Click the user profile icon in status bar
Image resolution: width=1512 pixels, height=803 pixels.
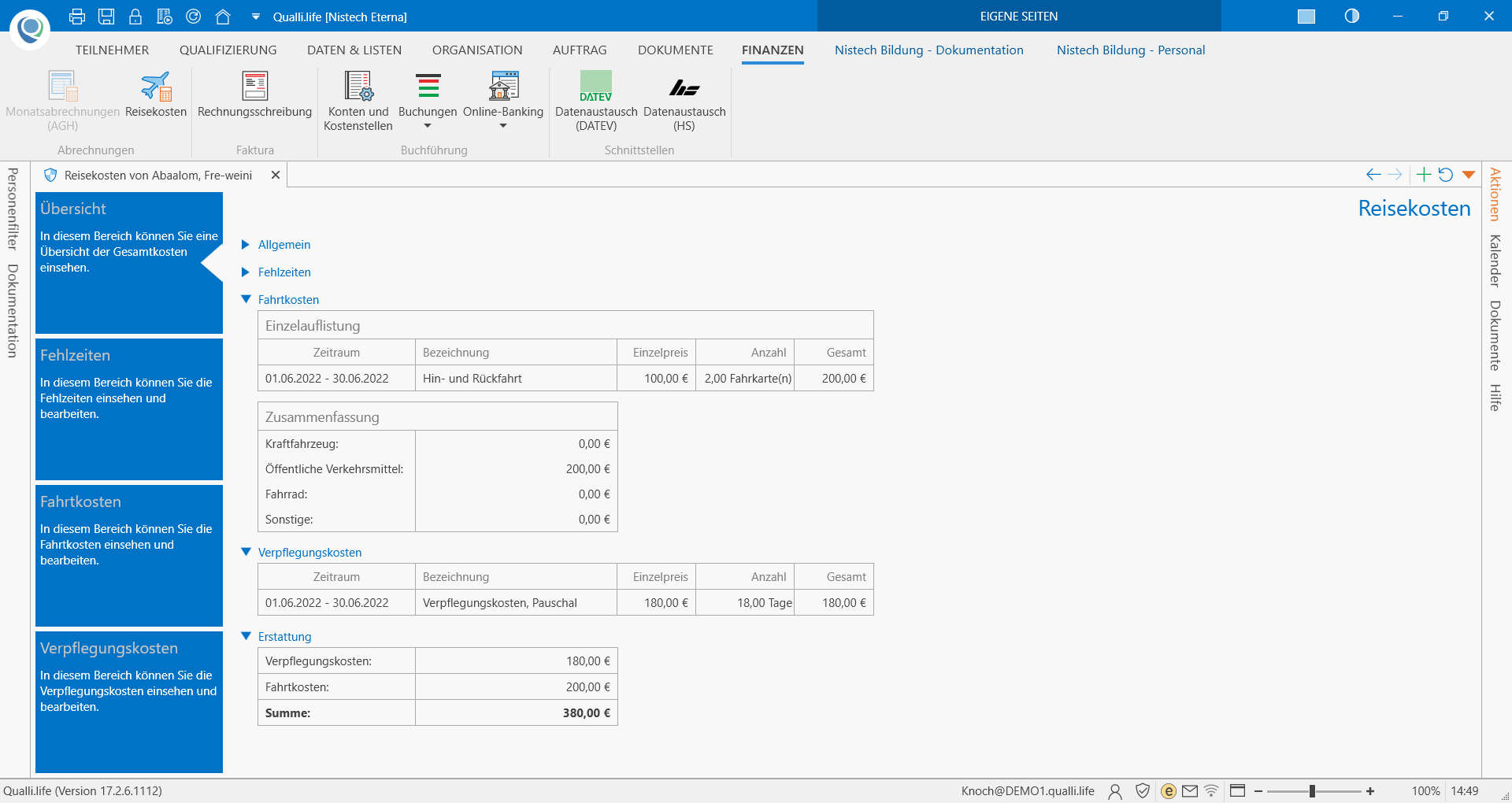(1115, 791)
